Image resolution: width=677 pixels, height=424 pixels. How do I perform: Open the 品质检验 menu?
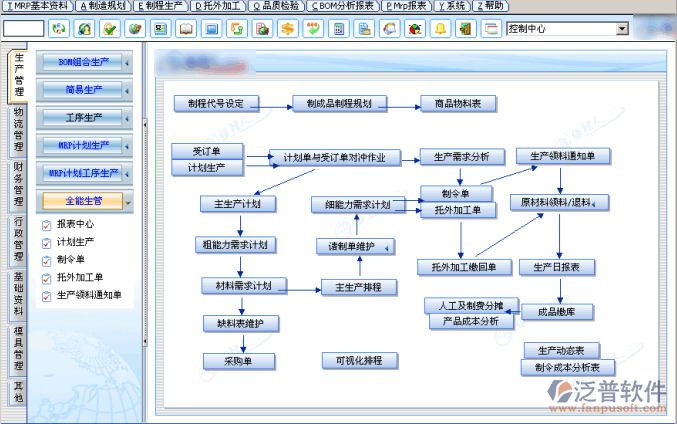276,6
